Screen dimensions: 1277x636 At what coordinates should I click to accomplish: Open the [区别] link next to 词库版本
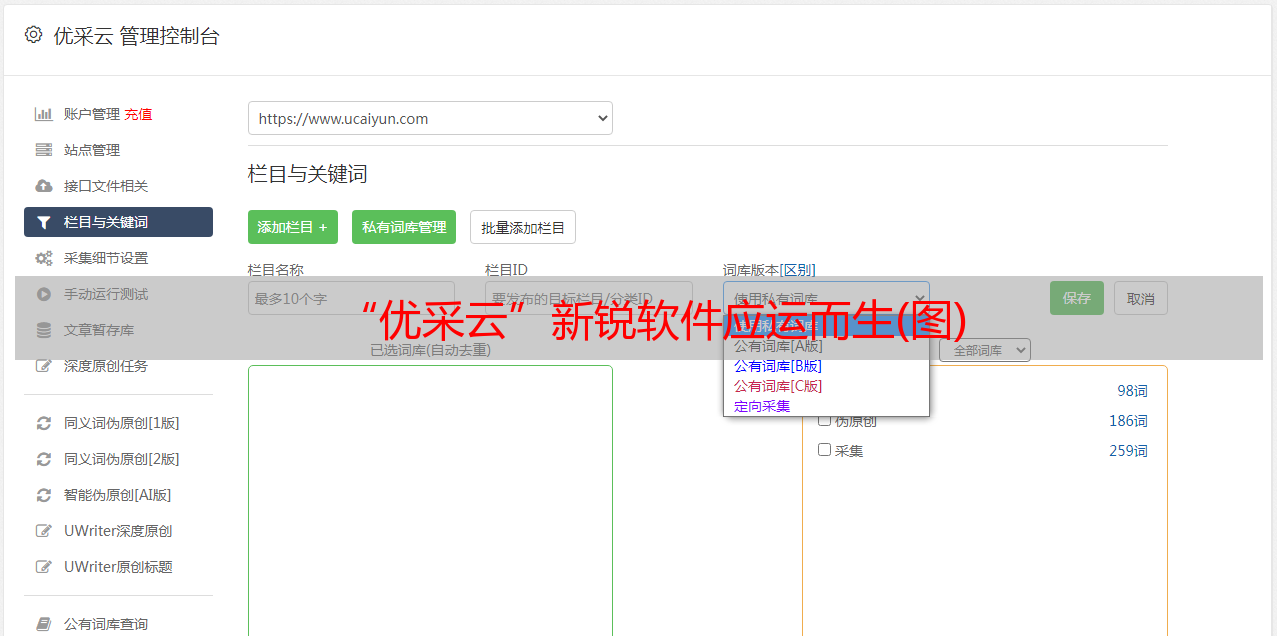coord(798,270)
